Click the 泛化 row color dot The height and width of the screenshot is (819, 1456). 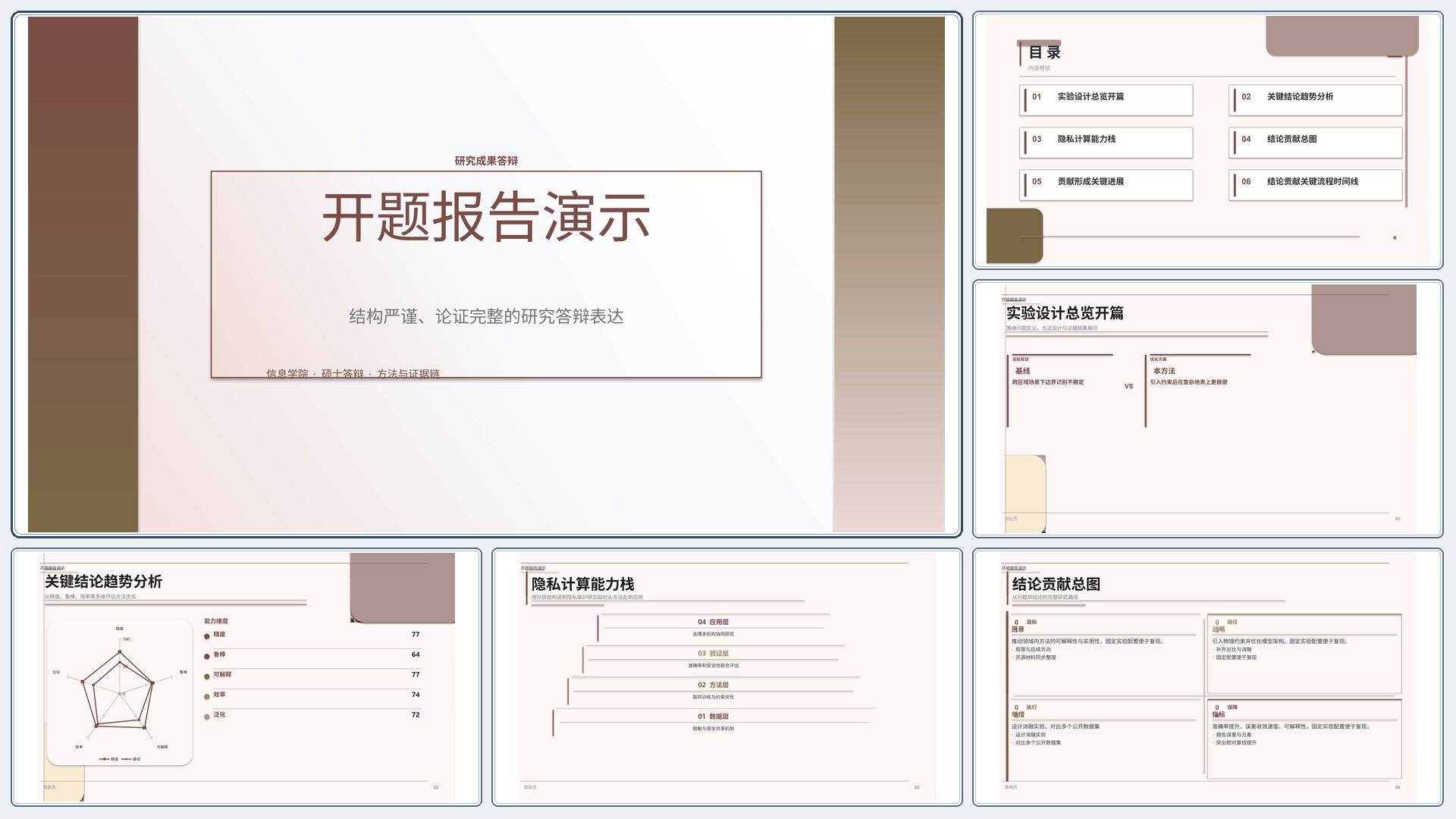click(x=207, y=717)
